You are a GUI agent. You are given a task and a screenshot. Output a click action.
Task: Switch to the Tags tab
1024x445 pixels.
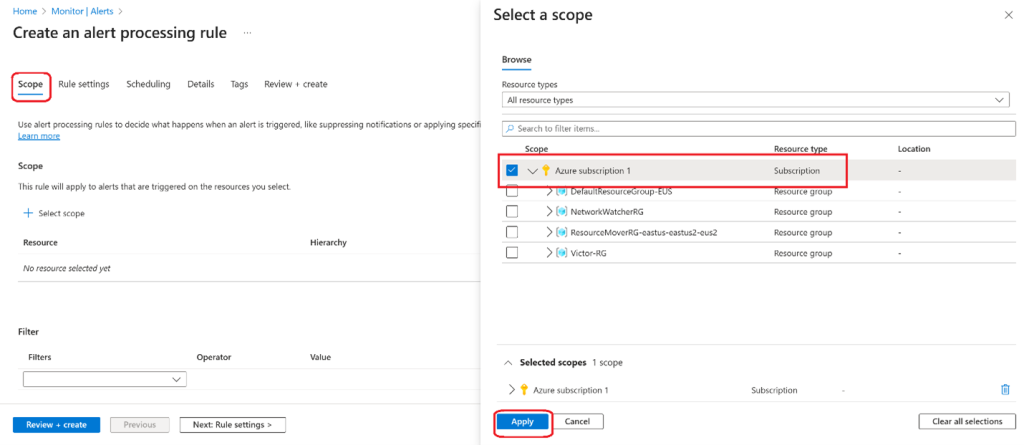click(x=239, y=84)
